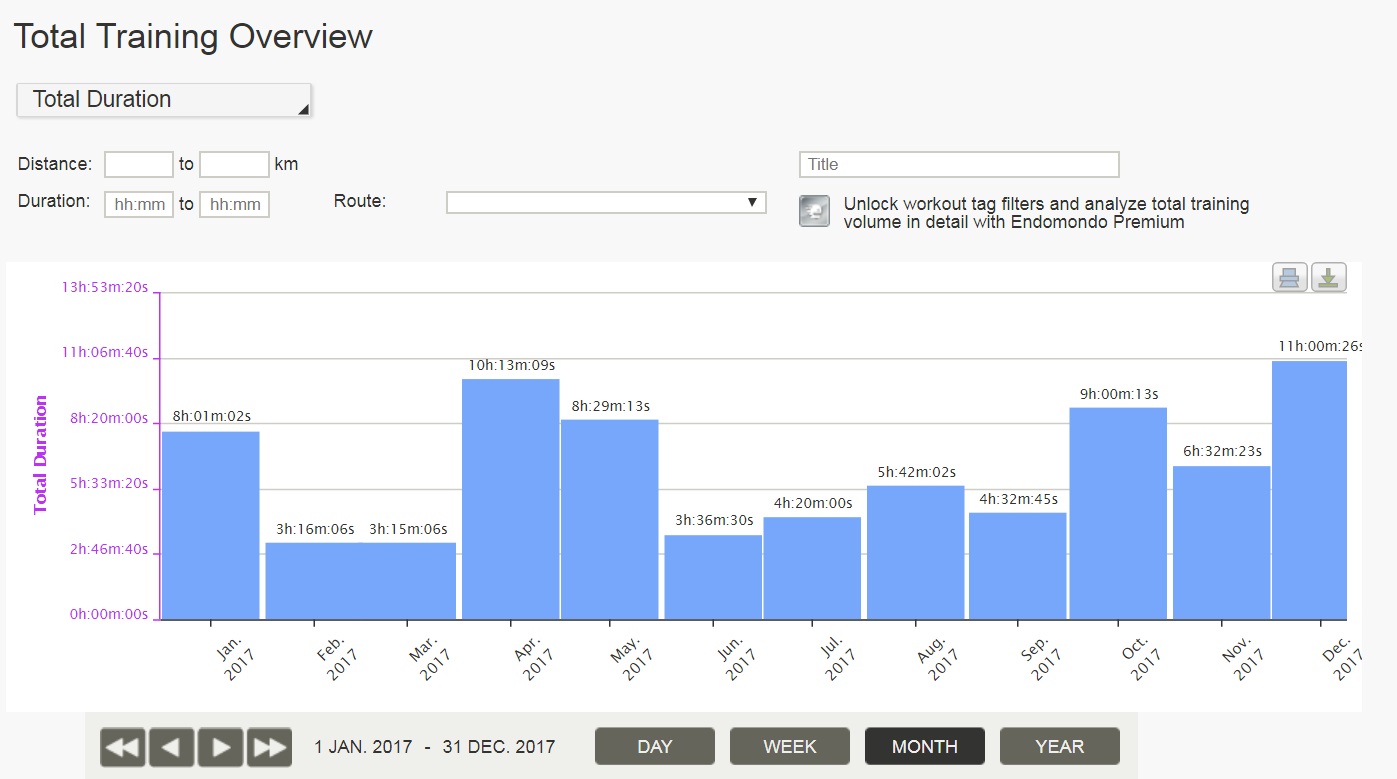The image size is (1397, 779).
Task: Click the 3h:36m:30s value label
Action: click(713, 520)
